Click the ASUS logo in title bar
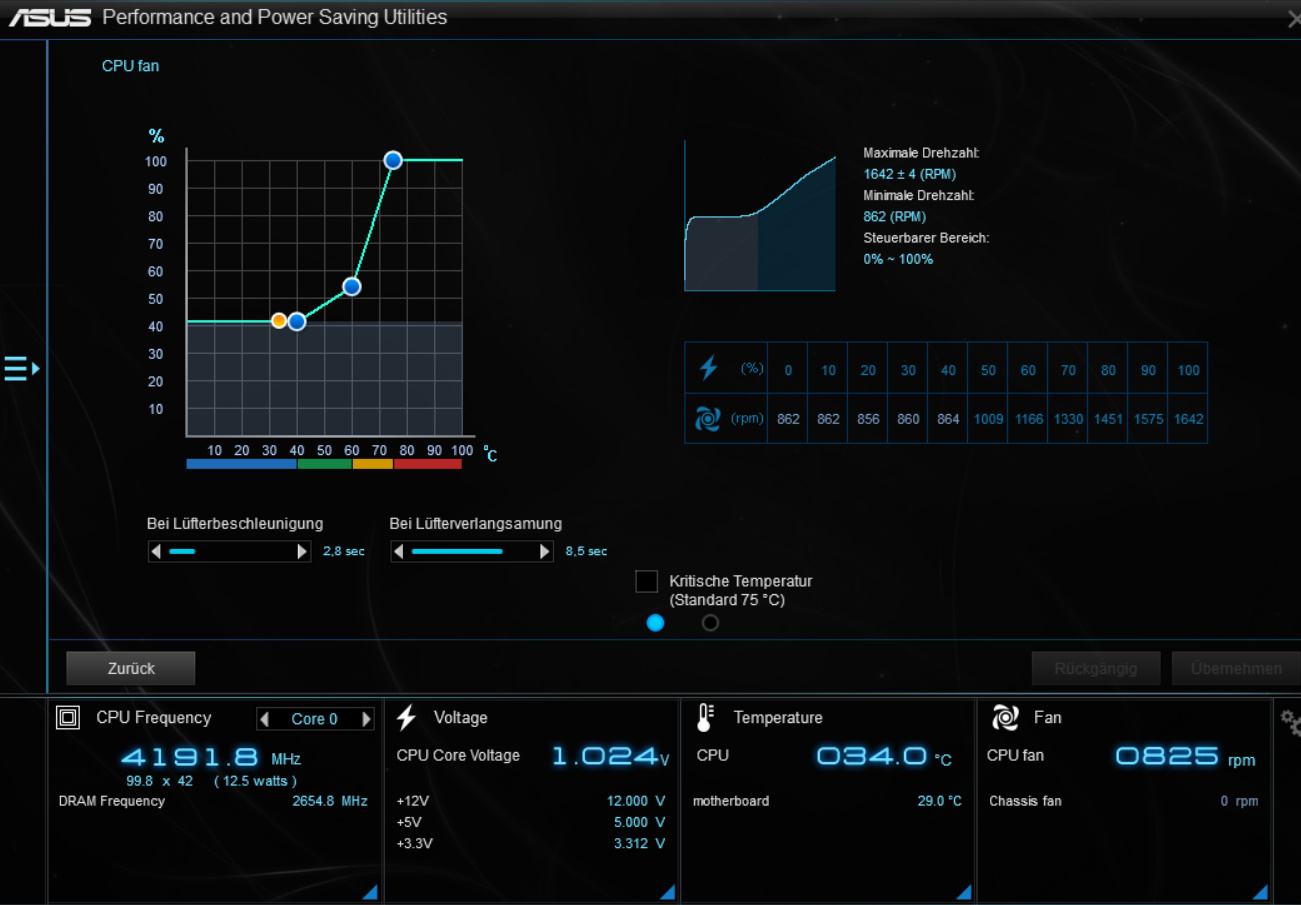Image resolution: width=1301 pixels, height=905 pixels. pos(50,18)
